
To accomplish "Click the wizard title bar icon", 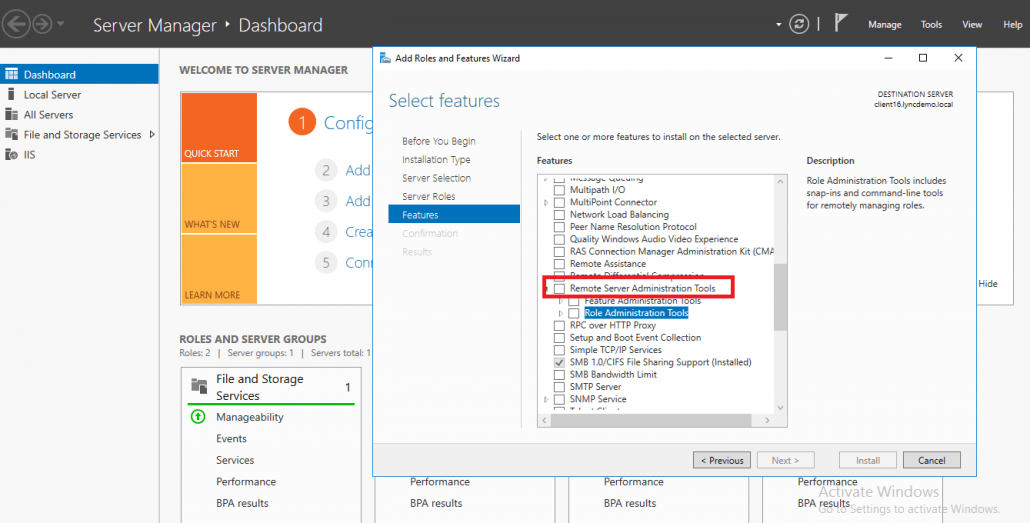I will [386, 58].
